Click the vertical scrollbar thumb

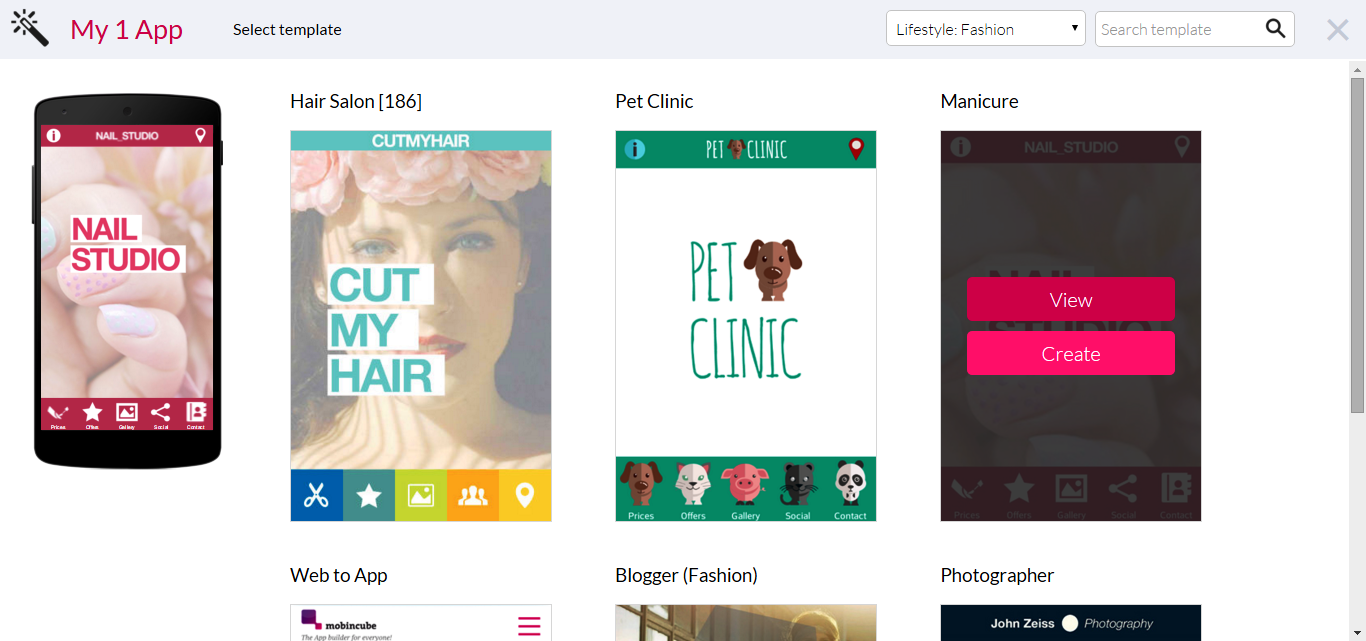click(1357, 245)
